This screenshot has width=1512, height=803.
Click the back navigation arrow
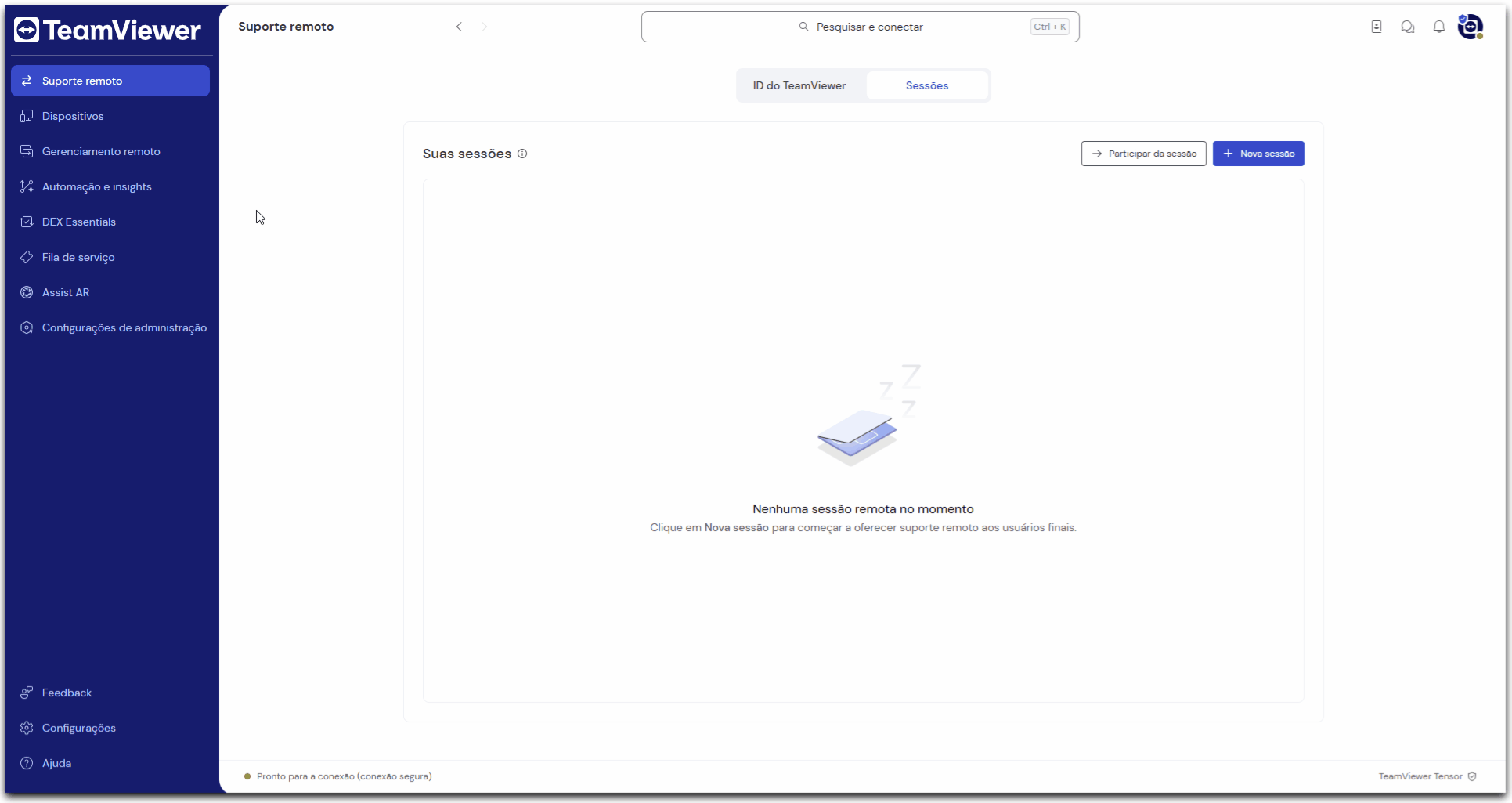(459, 27)
